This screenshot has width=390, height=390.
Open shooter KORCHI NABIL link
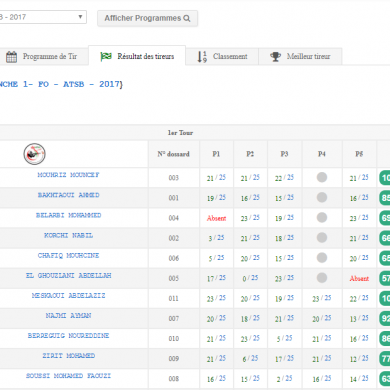(x=68, y=235)
